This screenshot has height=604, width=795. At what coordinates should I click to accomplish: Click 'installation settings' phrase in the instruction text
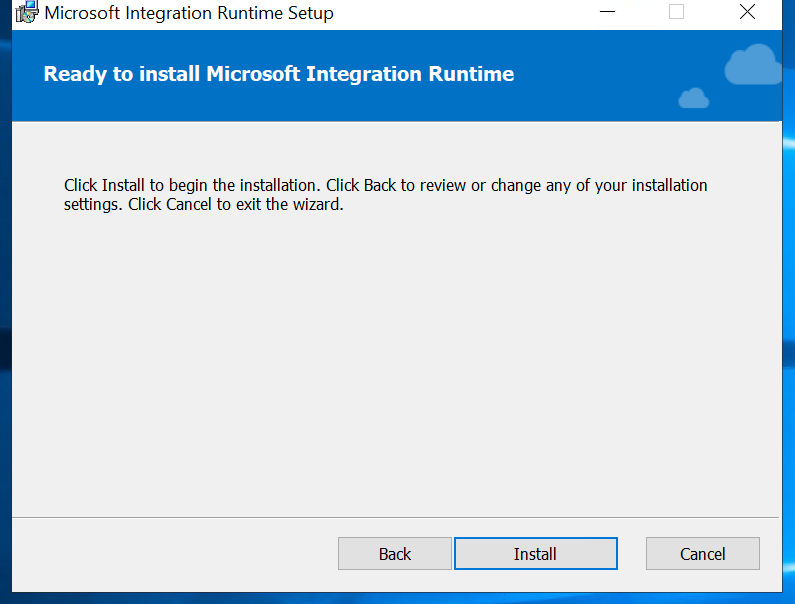pos(640,186)
